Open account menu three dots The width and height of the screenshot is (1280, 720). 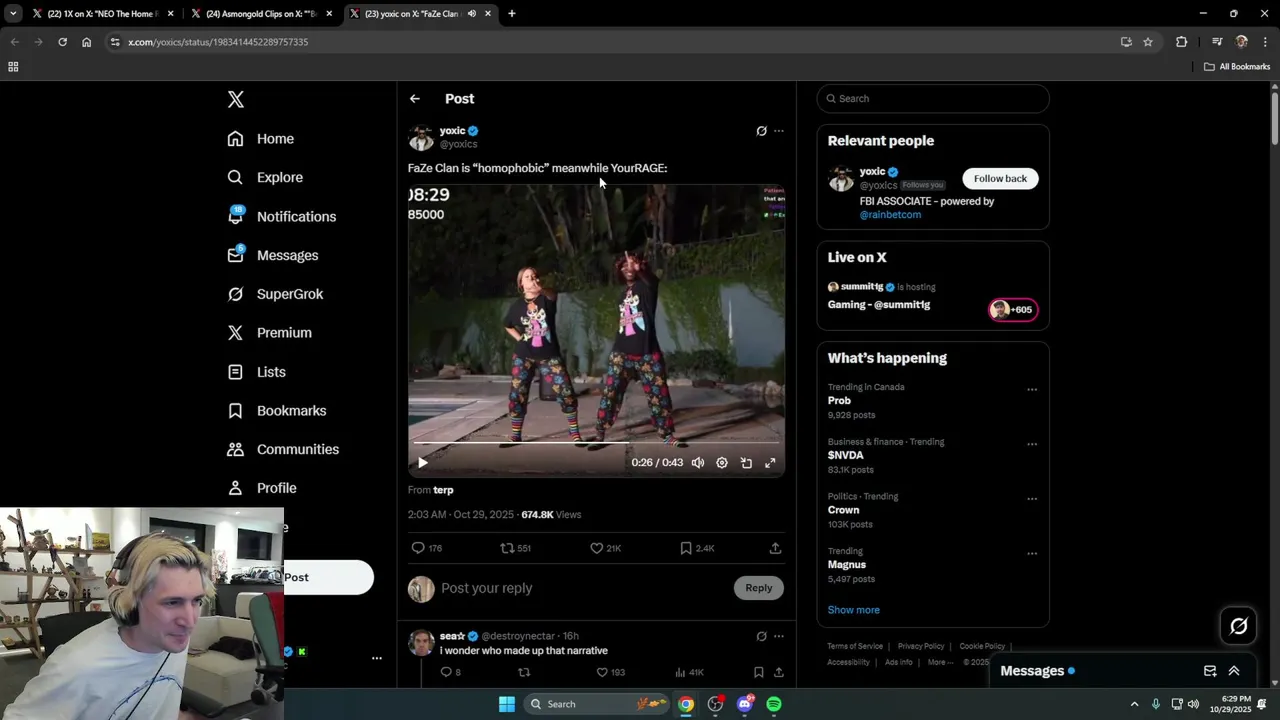click(377, 658)
